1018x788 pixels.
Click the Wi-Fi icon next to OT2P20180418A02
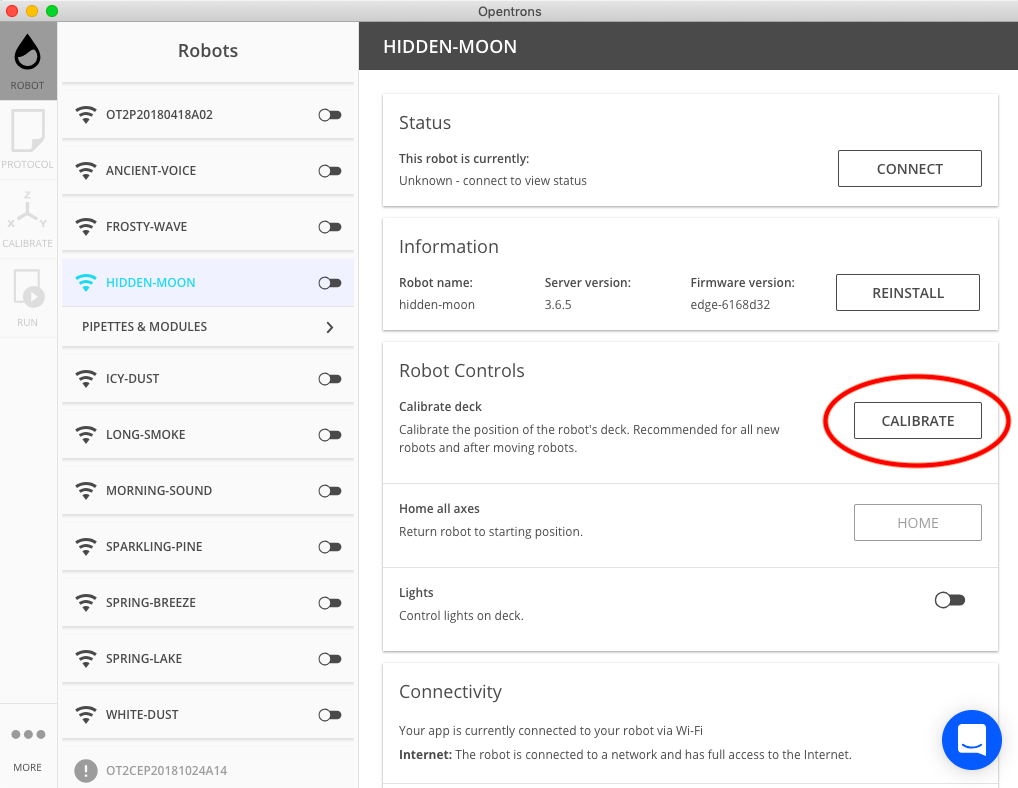[x=86, y=115]
